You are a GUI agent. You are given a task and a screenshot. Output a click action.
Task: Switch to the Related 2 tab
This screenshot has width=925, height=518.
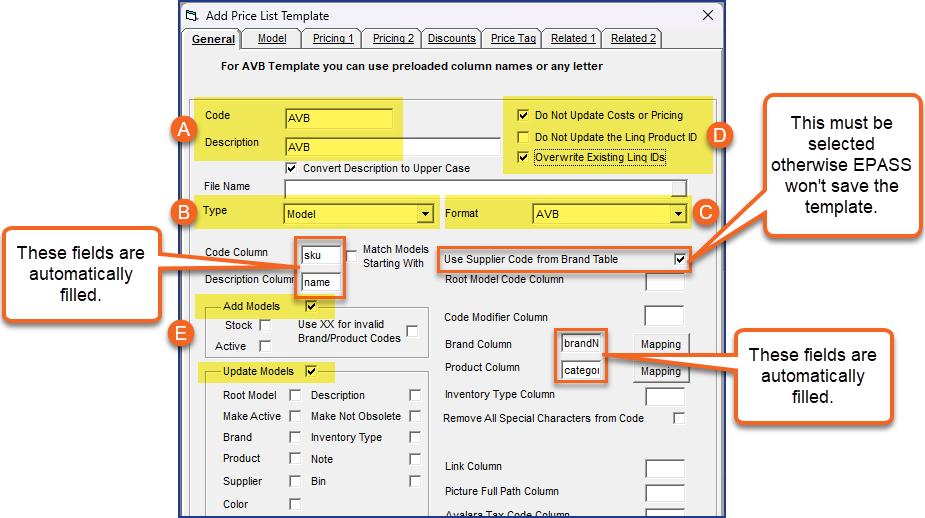(x=633, y=38)
